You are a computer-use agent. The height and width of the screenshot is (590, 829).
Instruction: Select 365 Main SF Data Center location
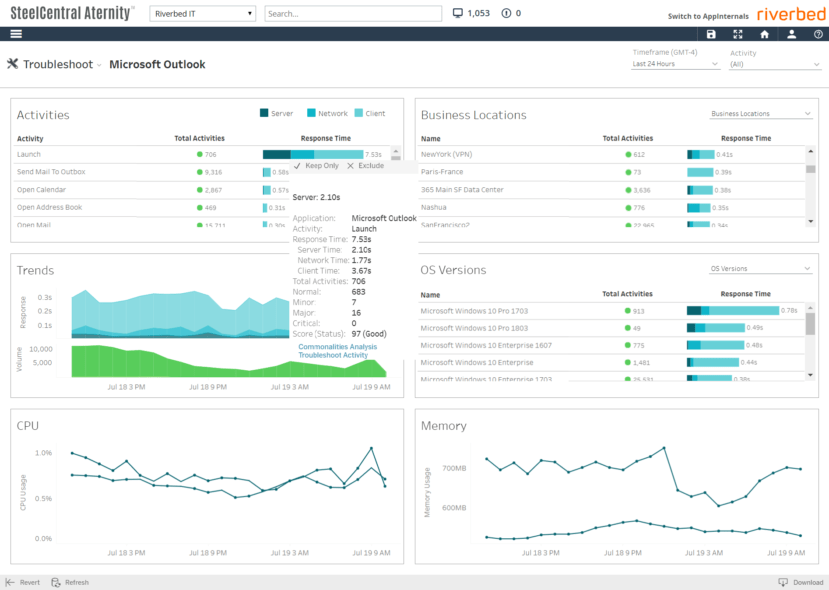coord(462,190)
